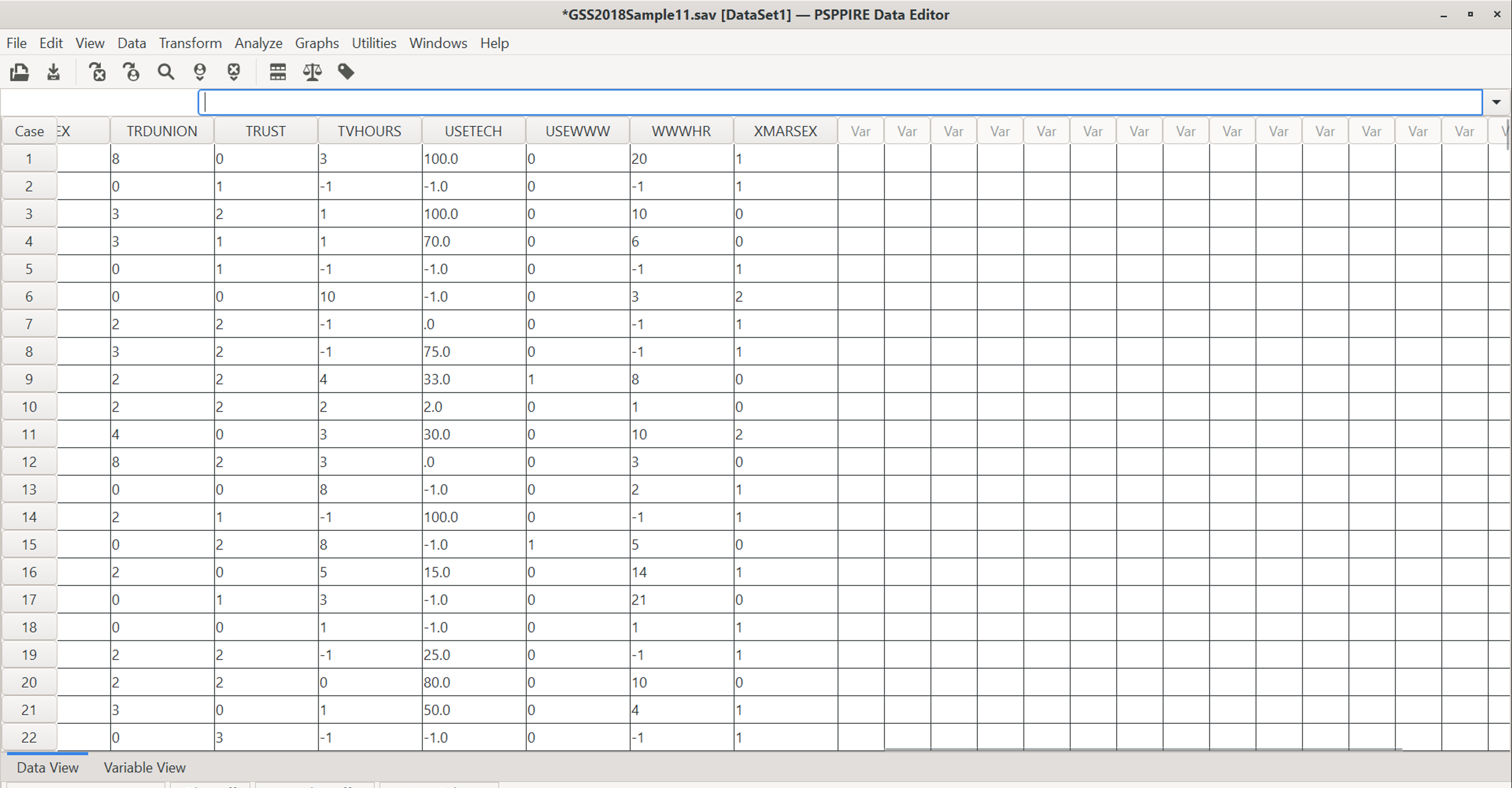
Task: Open Find with the magnifier icon
Action: (165, 72)
